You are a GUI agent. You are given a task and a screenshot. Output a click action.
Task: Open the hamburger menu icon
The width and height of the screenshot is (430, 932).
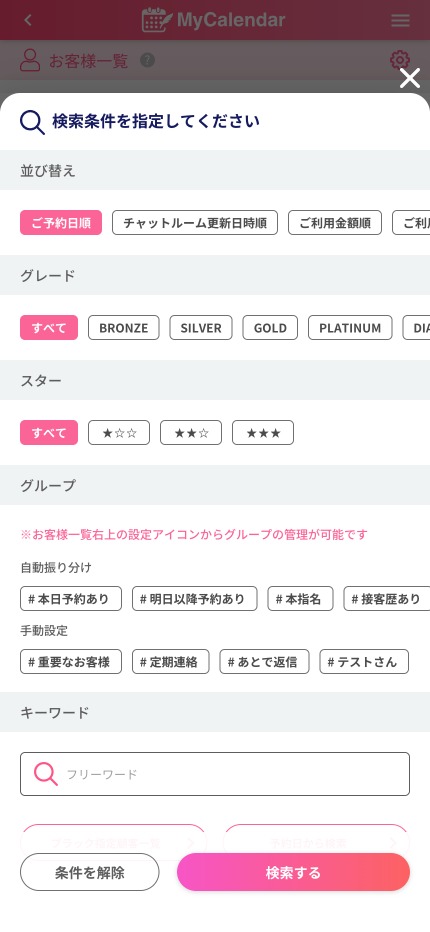pos(400,20)
